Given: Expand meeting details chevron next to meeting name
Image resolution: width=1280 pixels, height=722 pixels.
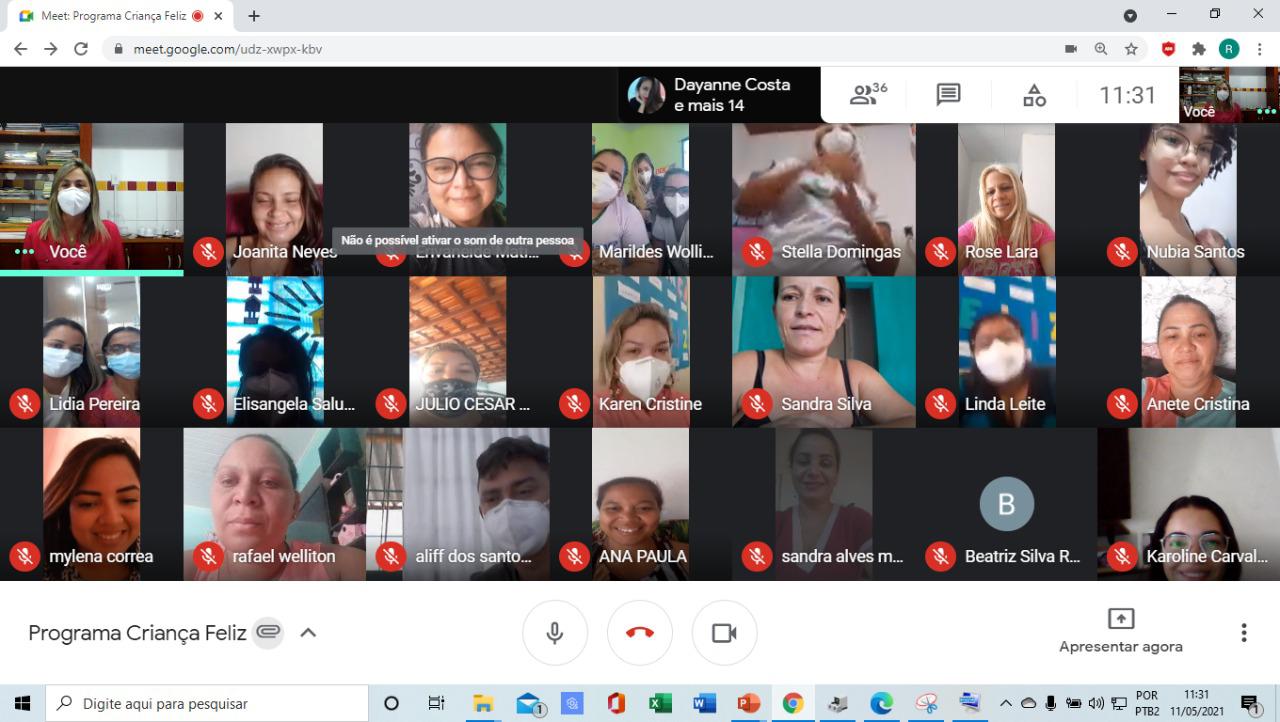Looking at the screenshot, I should 308,632.
